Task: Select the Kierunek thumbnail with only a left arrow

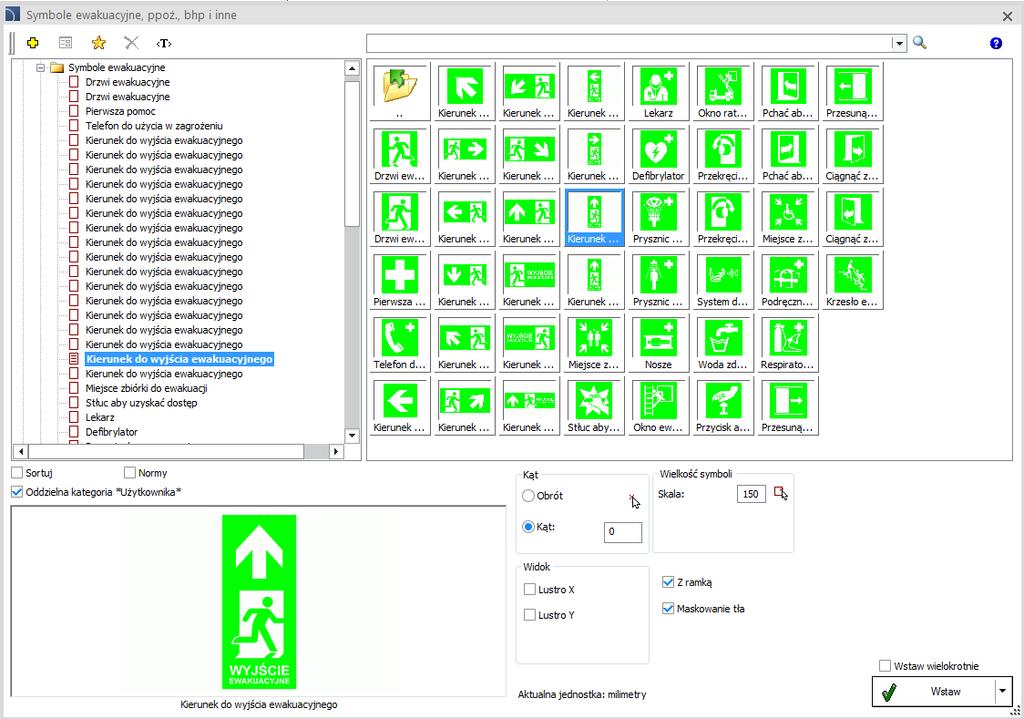Action: pos(400,406)
